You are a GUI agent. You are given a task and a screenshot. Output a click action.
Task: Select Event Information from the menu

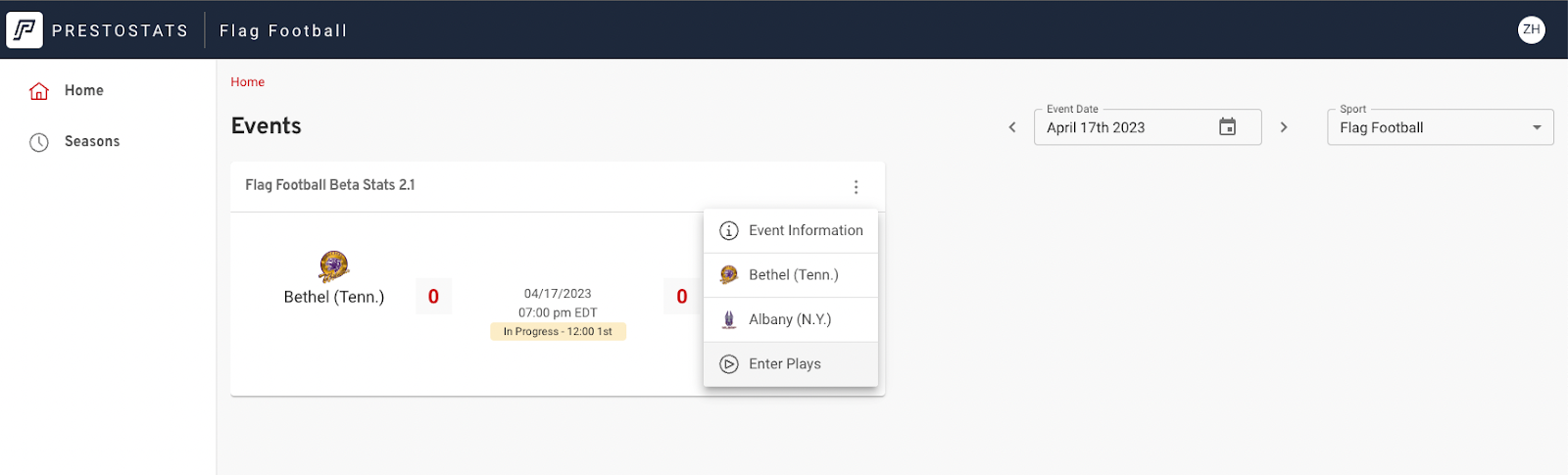pos(805,231)
